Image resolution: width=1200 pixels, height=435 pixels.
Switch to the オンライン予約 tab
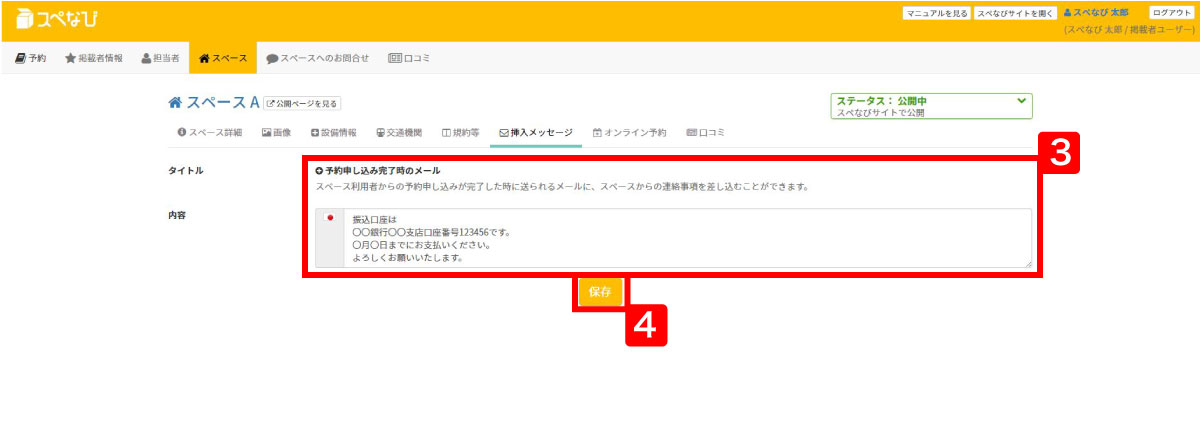(x=629, y=132)
